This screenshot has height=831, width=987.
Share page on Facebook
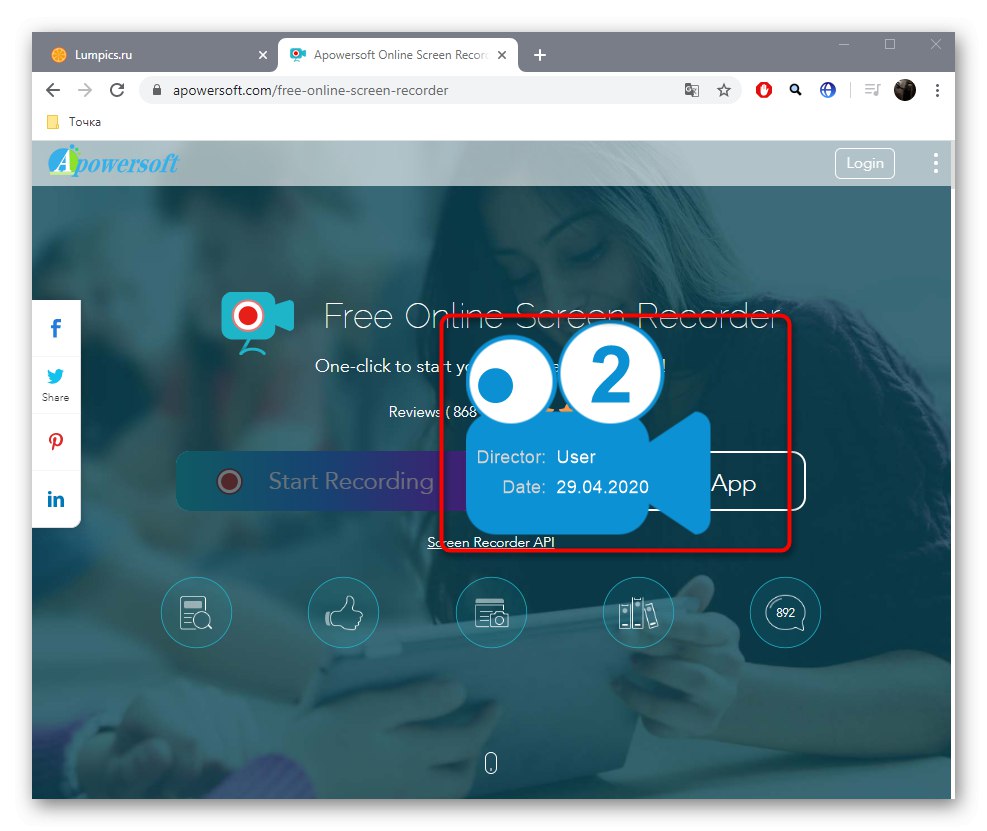(56, 328)
